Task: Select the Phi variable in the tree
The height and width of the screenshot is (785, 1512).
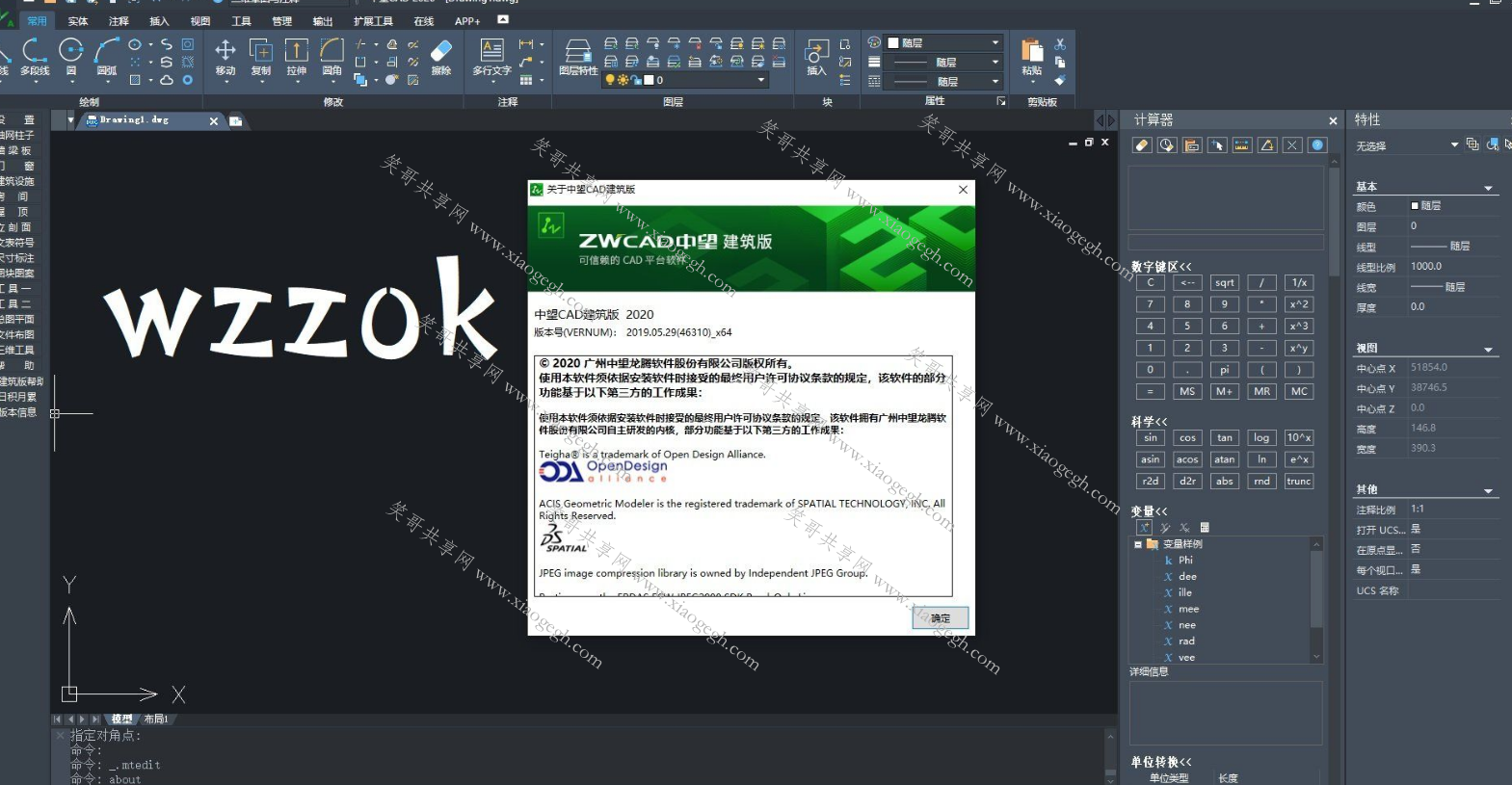Action: (x=1185, y=560)
